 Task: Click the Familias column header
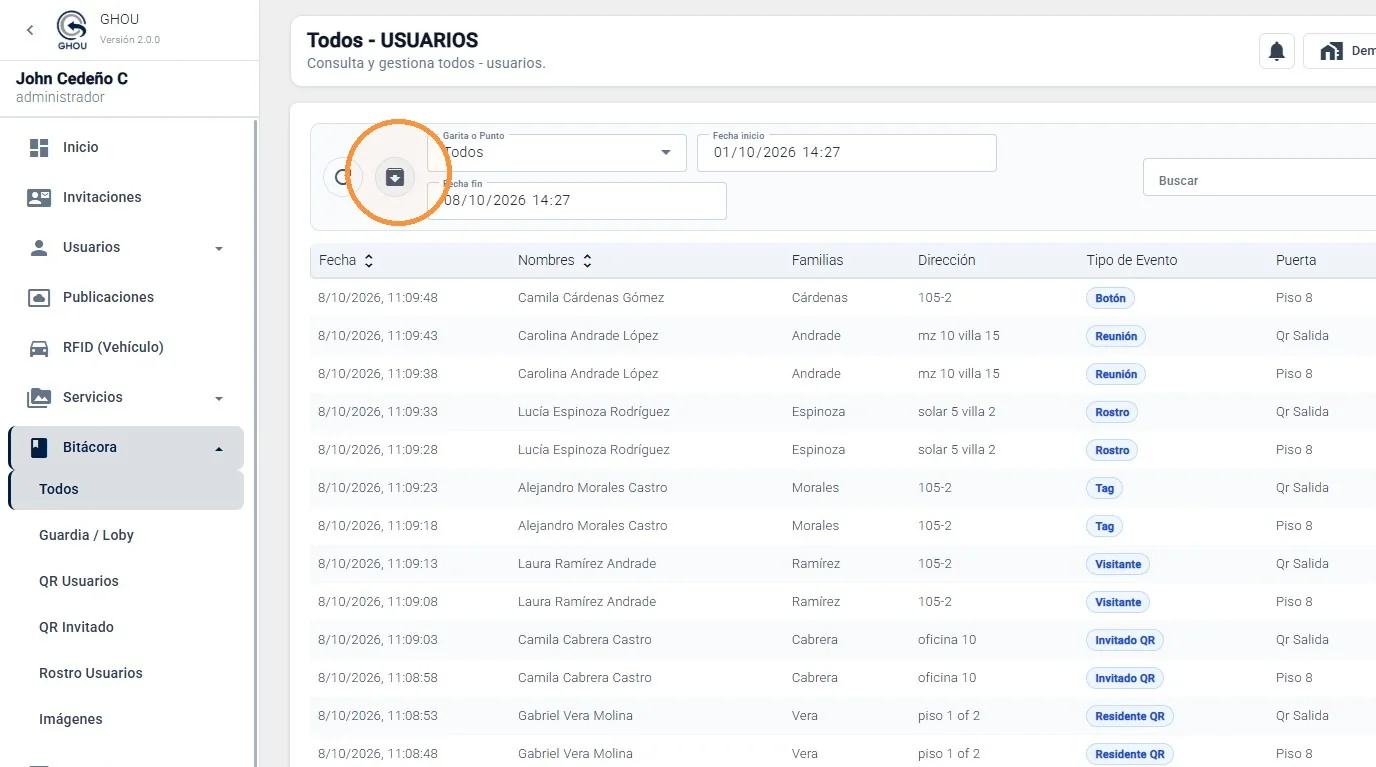point(818,261)
